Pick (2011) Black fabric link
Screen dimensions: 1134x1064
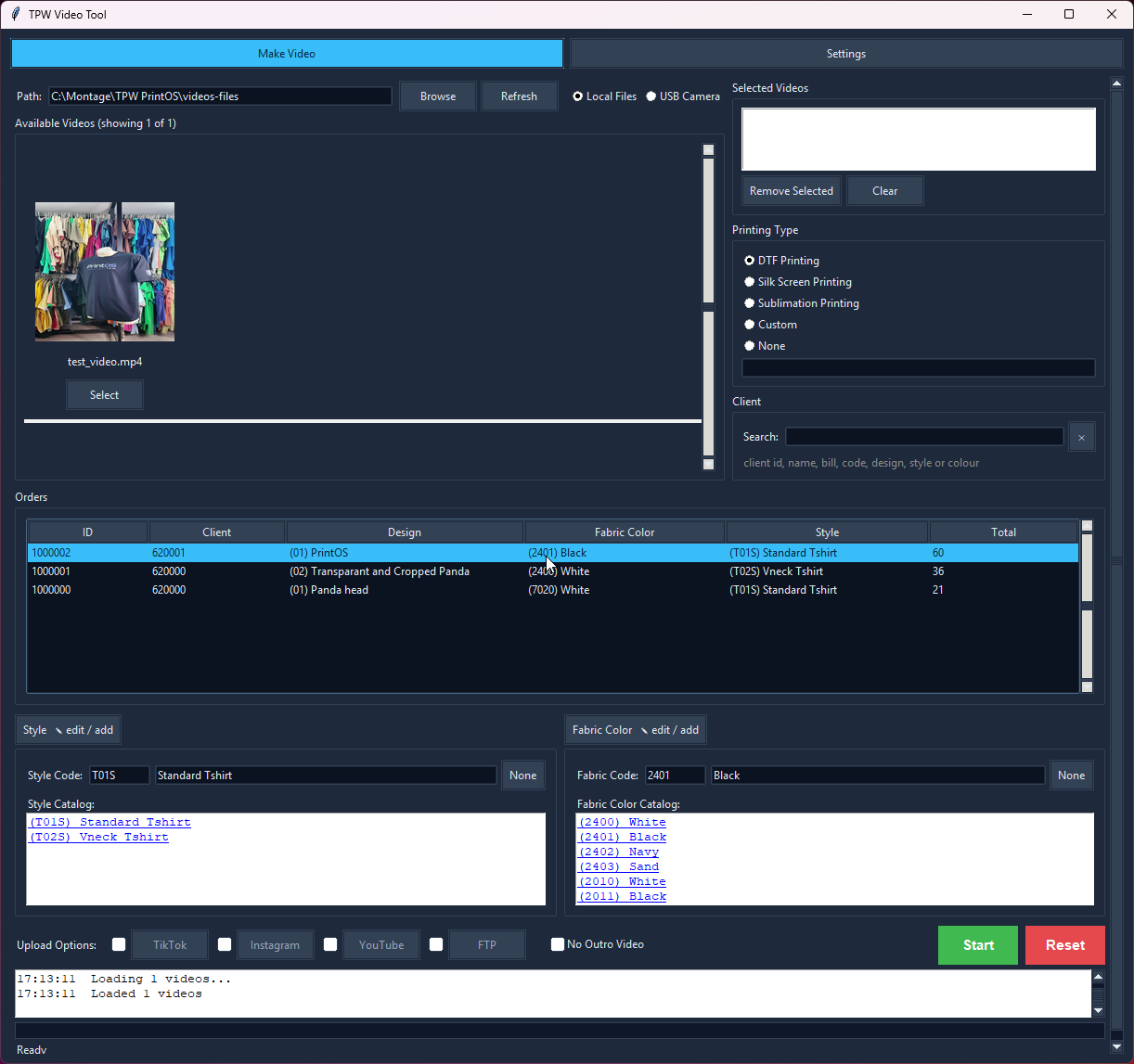[623, 896]
